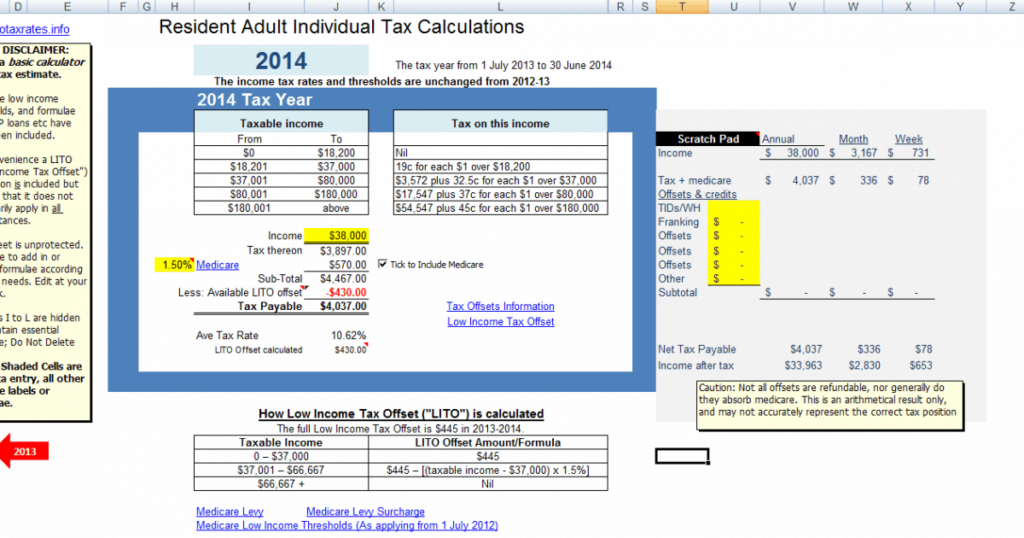Image resolution: width=1024 pixels, height=538 pixels.
Task: Select the Tax thereon $3,897.00 cell
Action: coord(336,251)
